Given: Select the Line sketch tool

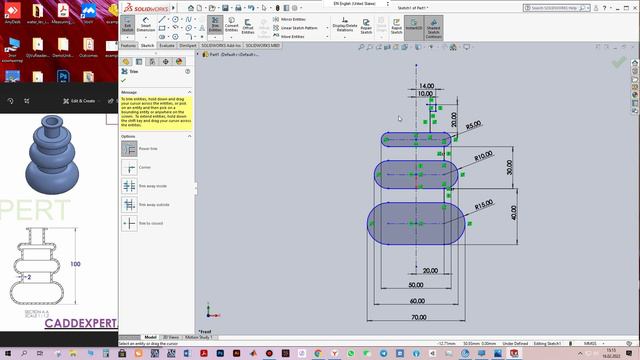Looking at the screenshot, I should [x=162, y=20].
